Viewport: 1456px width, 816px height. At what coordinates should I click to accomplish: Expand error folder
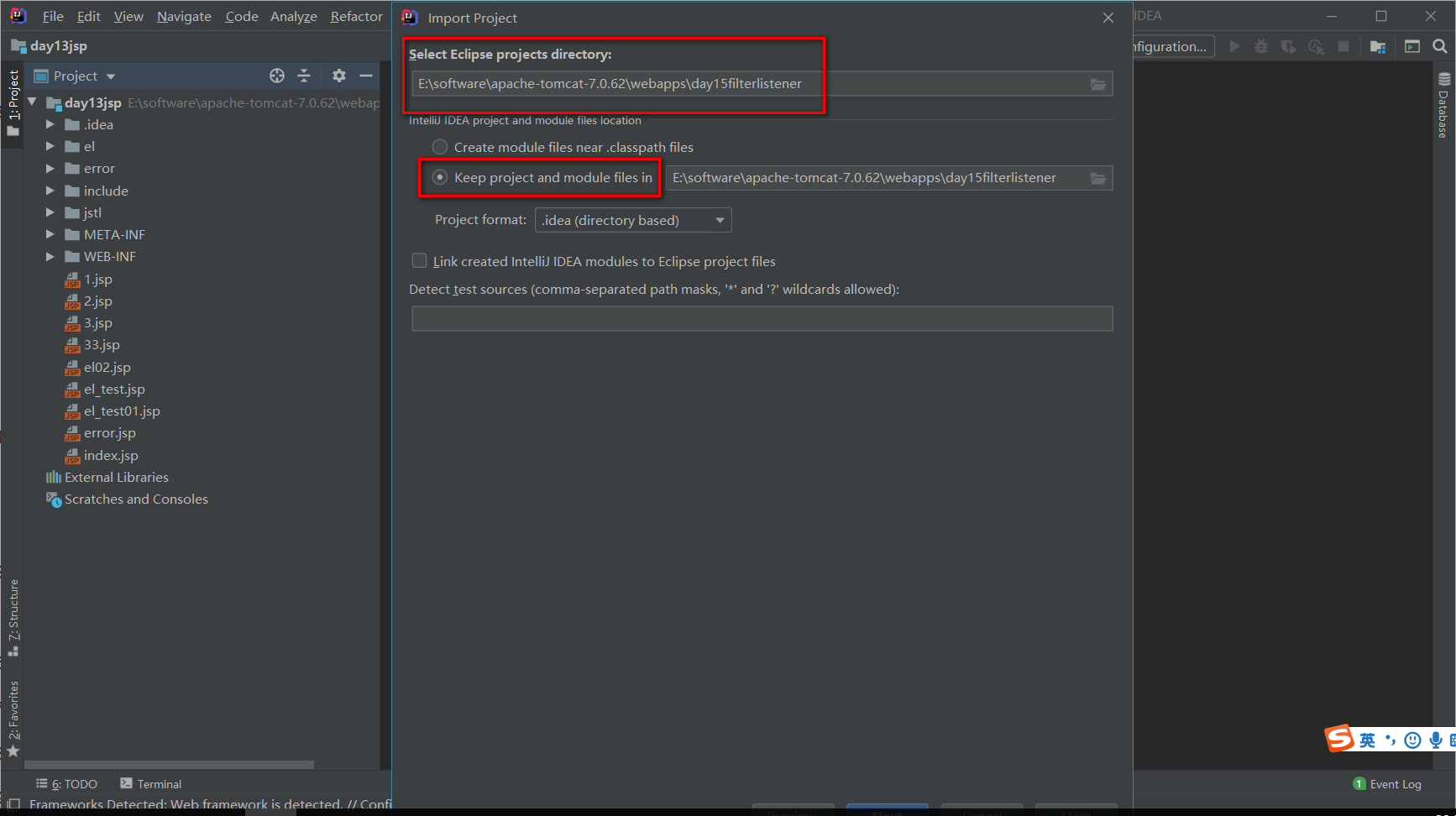tap(50, 168)
